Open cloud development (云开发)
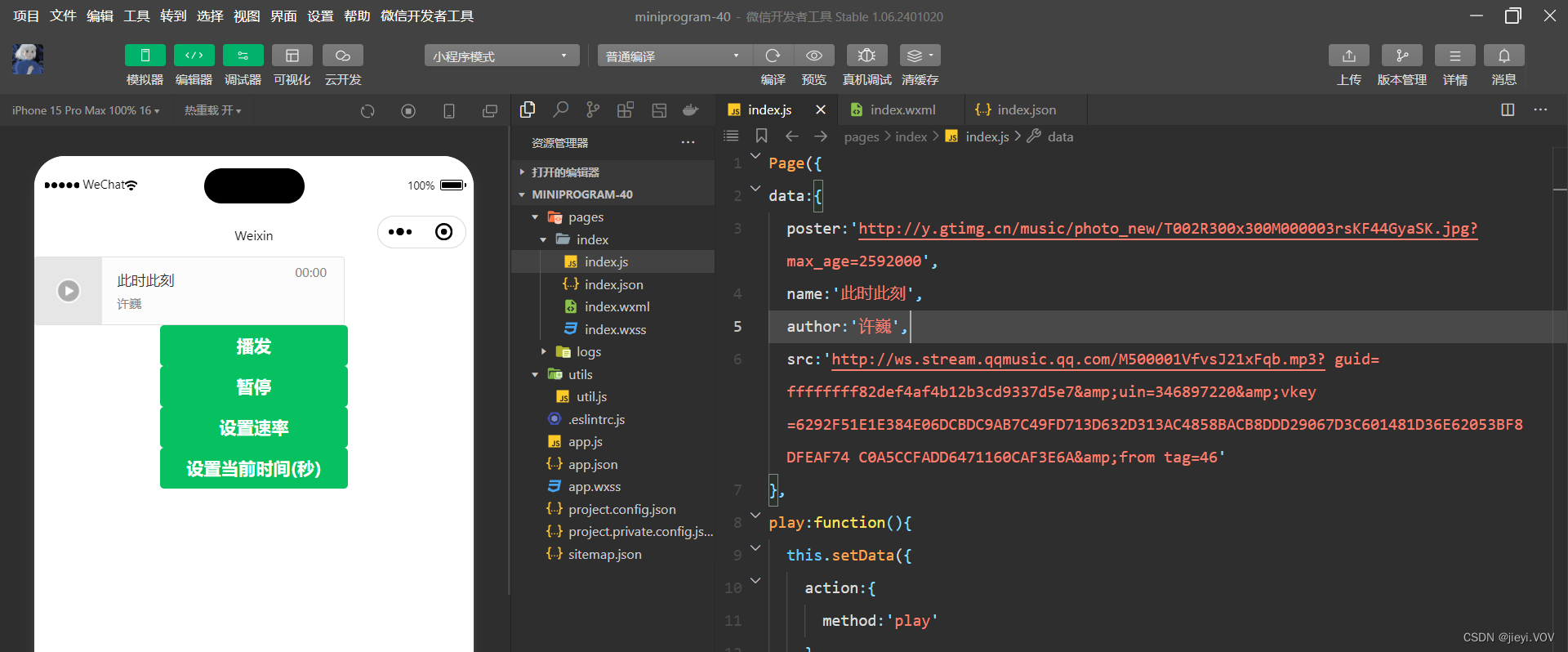The height and width of the screenshot is (652, 1568). 343,56
